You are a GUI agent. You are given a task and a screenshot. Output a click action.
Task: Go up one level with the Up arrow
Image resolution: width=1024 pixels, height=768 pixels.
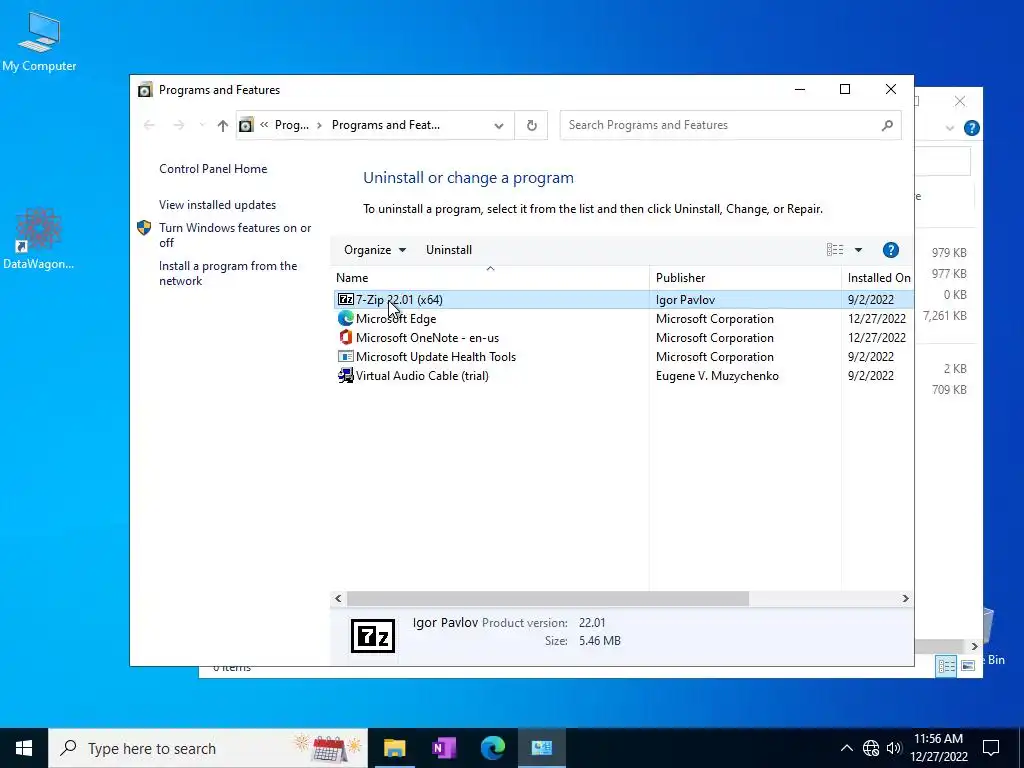[223, 125]
